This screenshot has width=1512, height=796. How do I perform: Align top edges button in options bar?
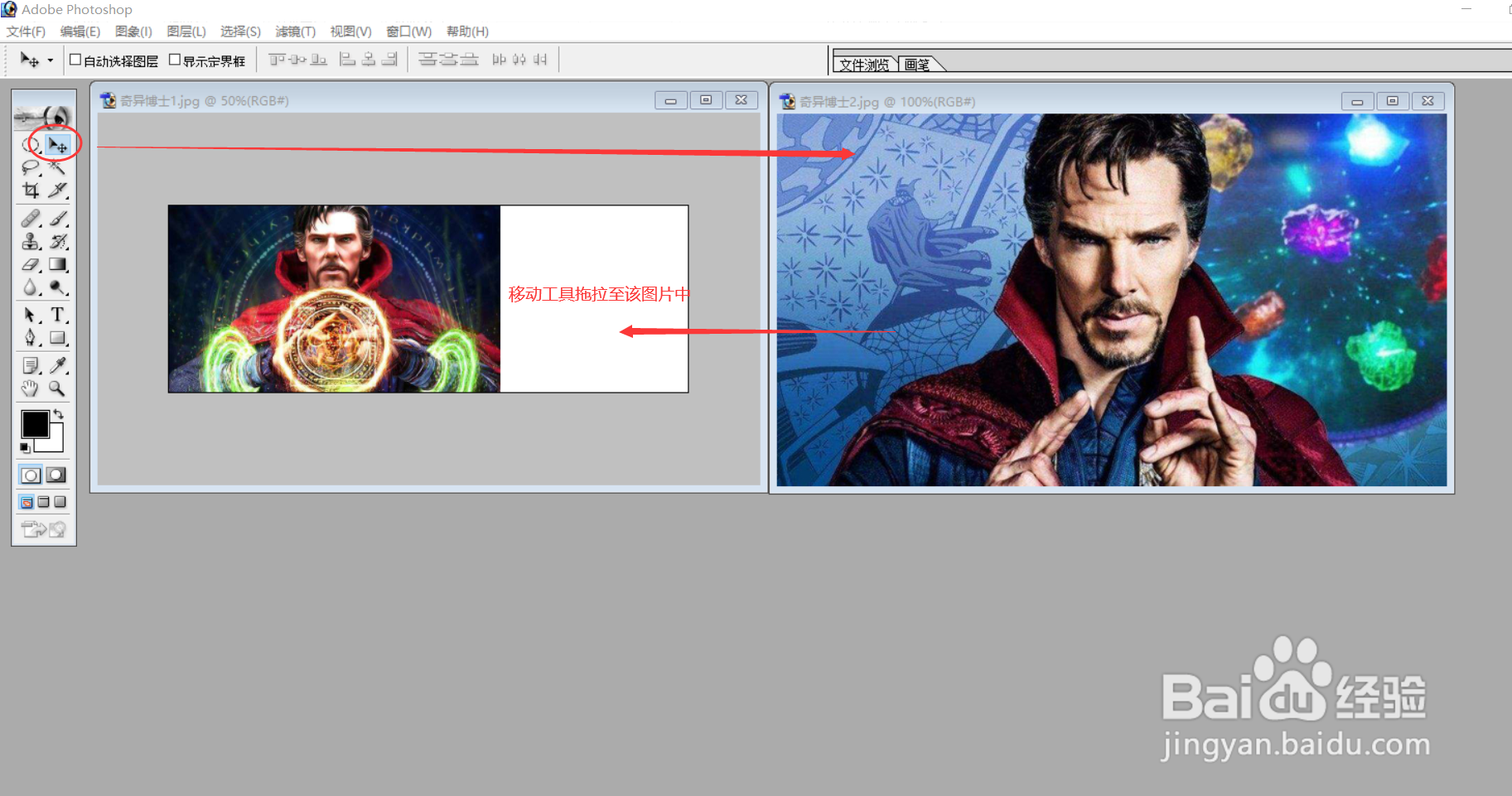pyautogui.click(x=278, y=60)
